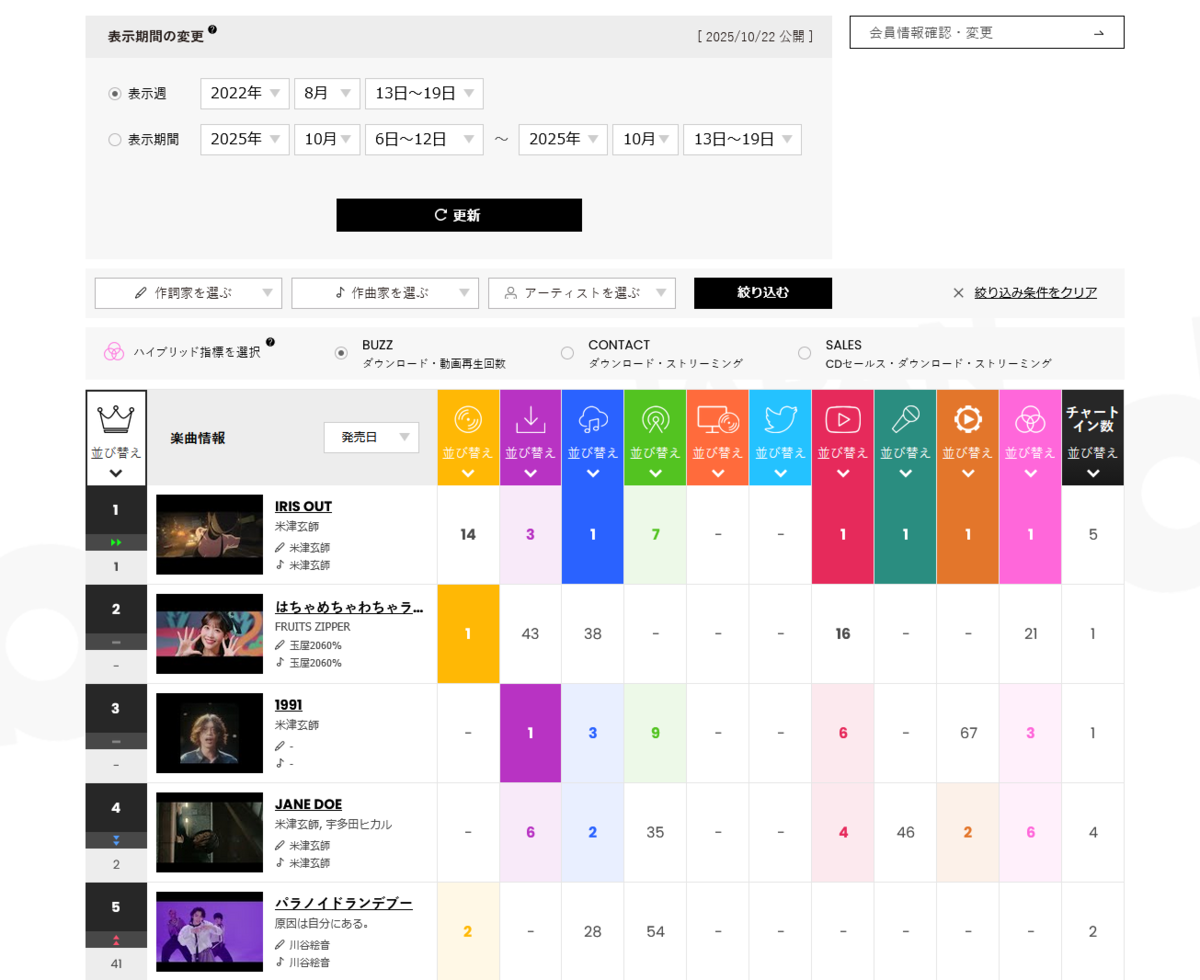
Task: Click help icon beside 表示期間の変更
Action: coord(212,30)
